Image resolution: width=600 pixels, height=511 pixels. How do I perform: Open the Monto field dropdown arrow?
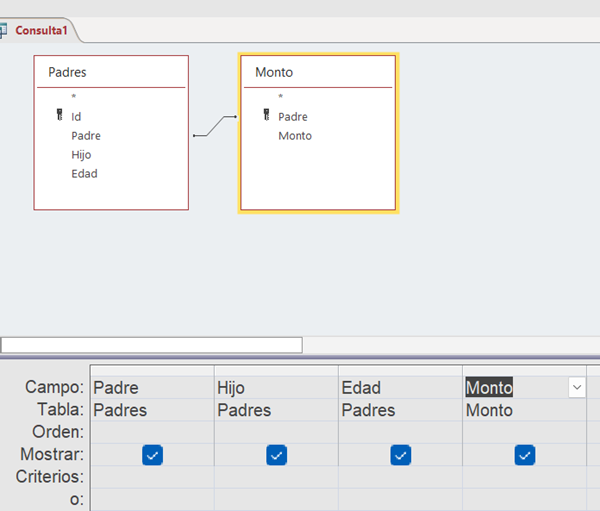point(576,388)
